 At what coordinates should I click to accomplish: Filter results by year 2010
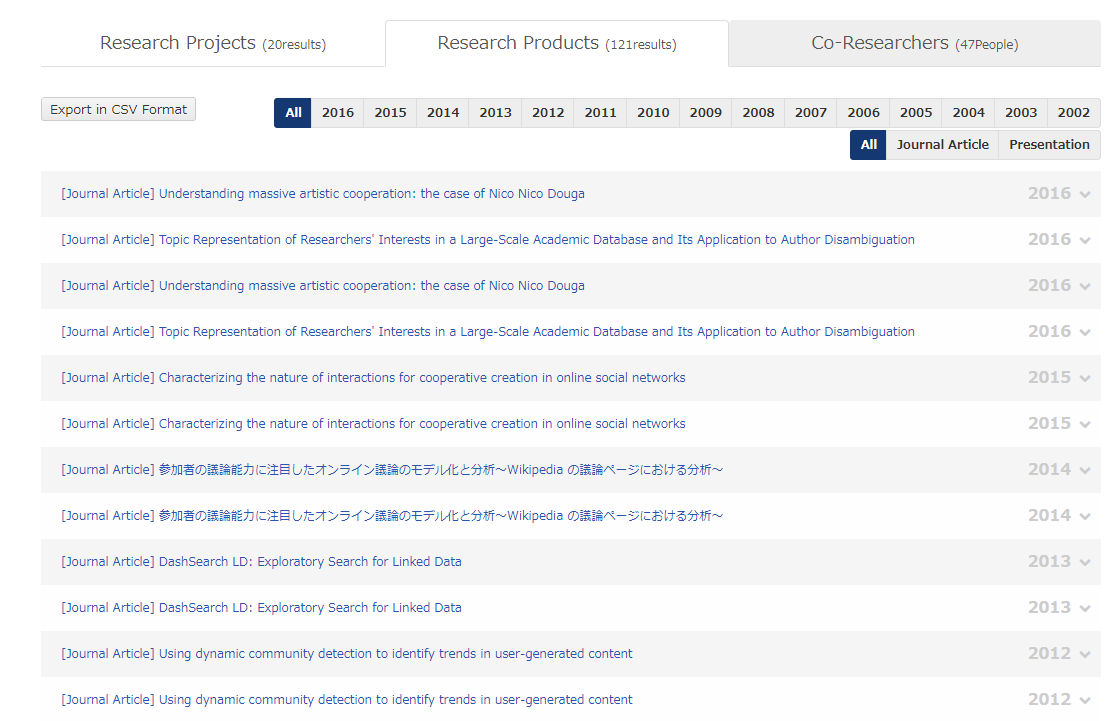click(653, 113)
